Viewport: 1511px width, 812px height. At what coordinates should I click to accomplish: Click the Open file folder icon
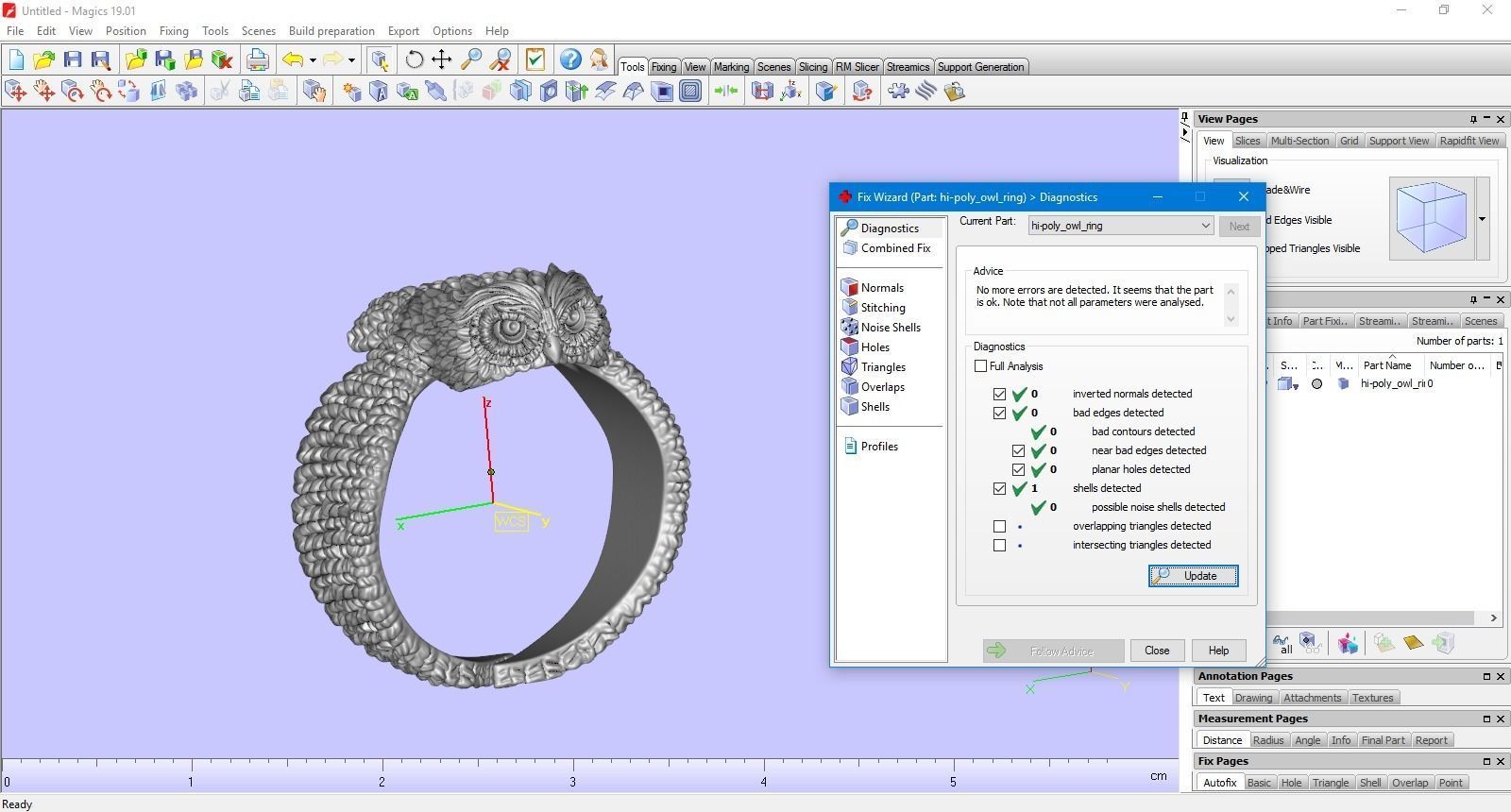[x=43, y=60]
